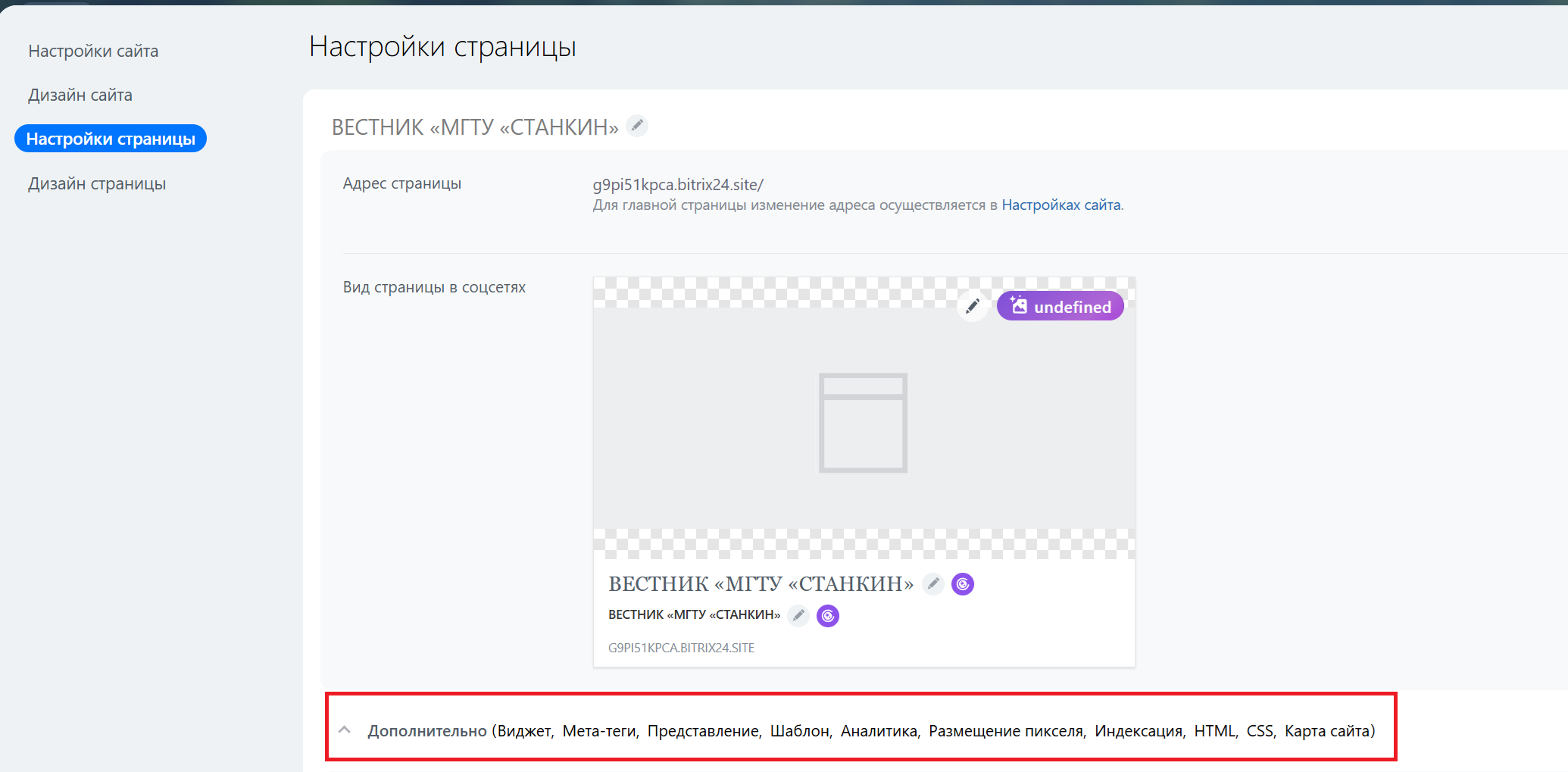This screenshot has width=1568, height=772.
Task: Click the Представление item in Дополнительно
Action: (703, 731)
